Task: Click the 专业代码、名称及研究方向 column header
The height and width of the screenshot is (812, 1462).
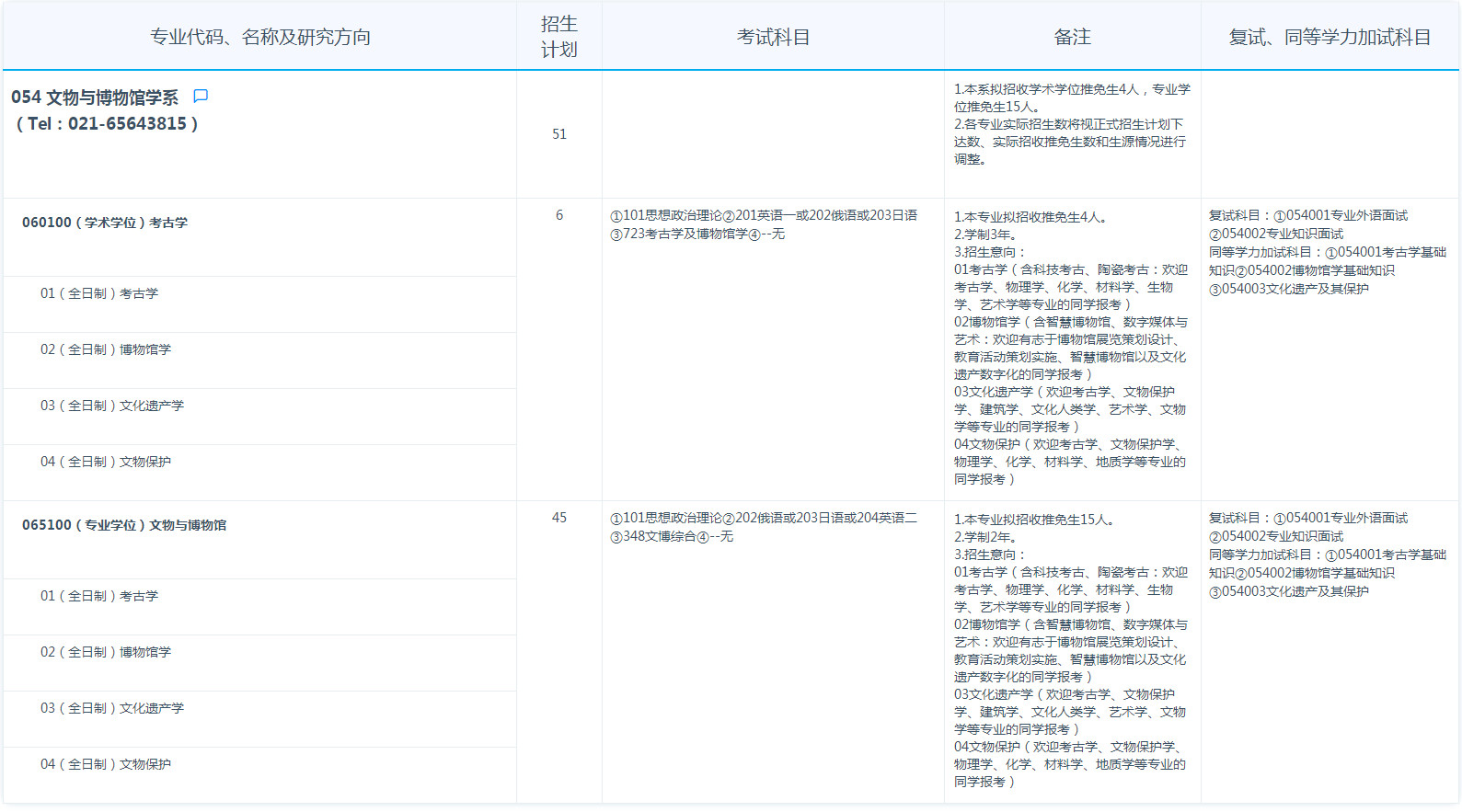Action: coord(260,37)
